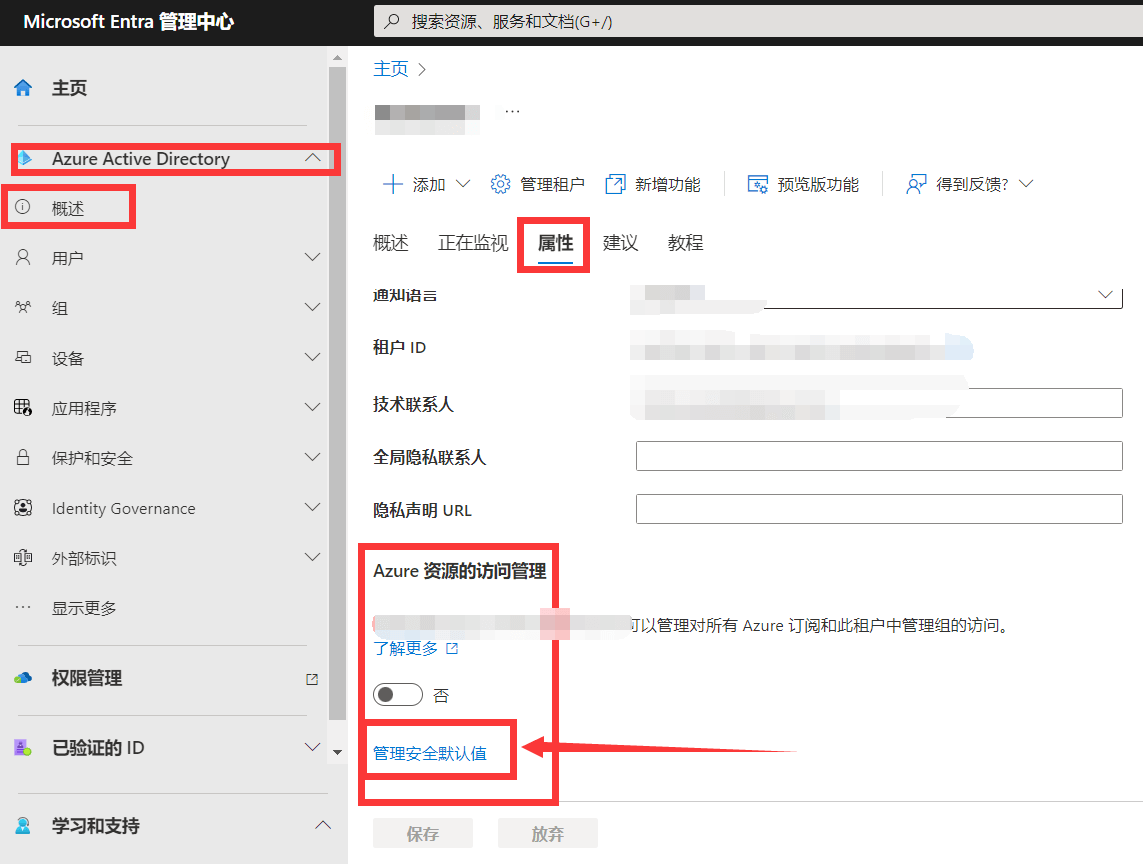This screenshot has height=864, width=1143.
Task: Click 主页 in the breadcrumb
Action: 391,69
